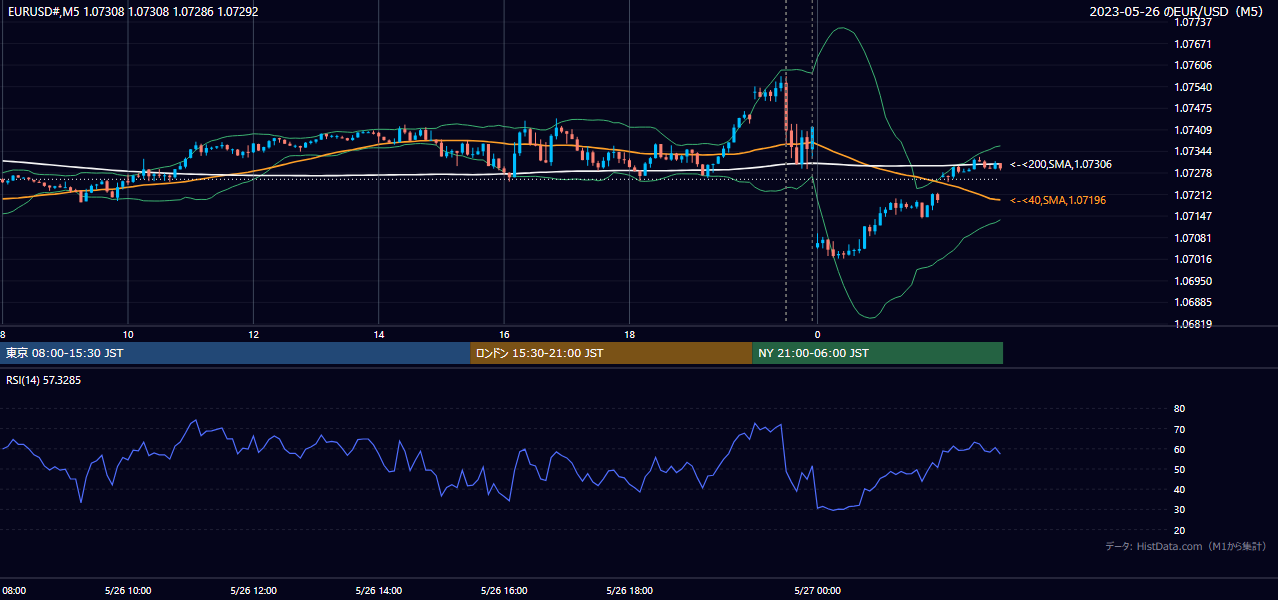
Task: Click the RSI 70 level label
Action: pos(1179,429)
